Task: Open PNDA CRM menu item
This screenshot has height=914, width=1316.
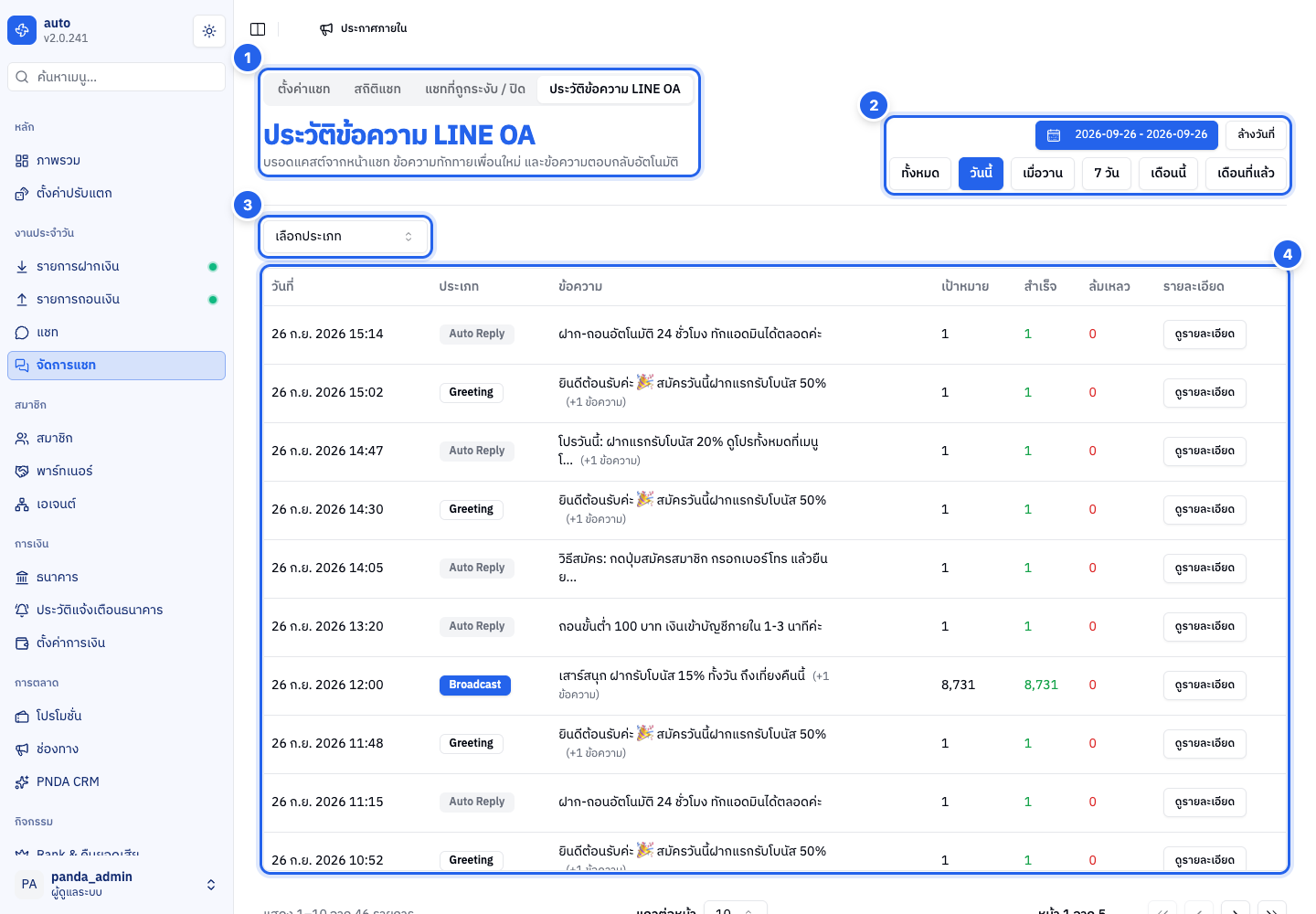Action: click(x=116, y=781)
